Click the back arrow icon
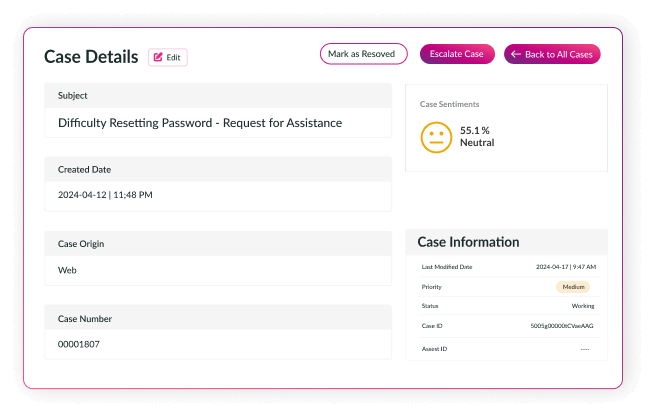 click(516, 54)
